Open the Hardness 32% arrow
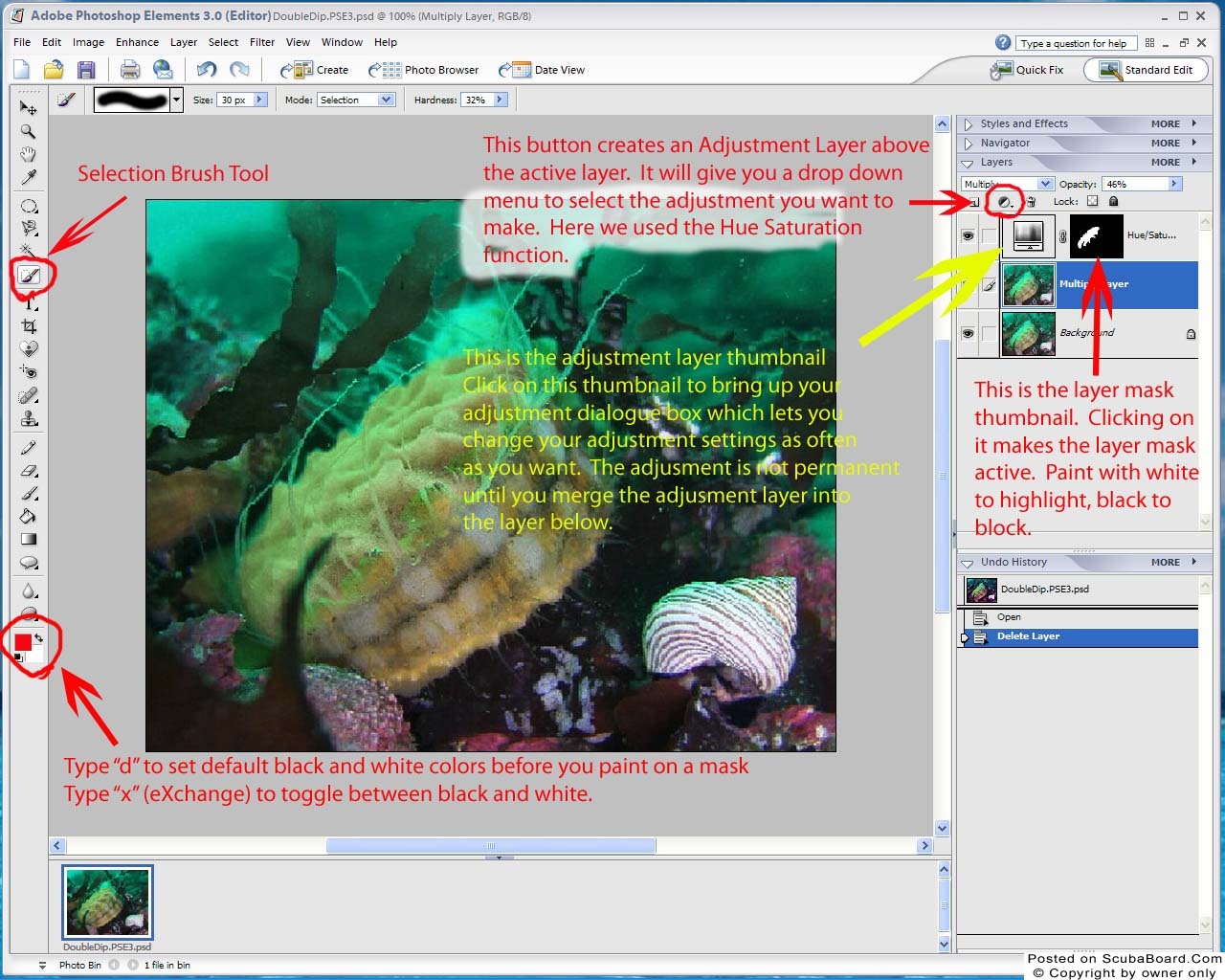The height and width of the screenshot is (980, 1225). [x=500, y=100]
